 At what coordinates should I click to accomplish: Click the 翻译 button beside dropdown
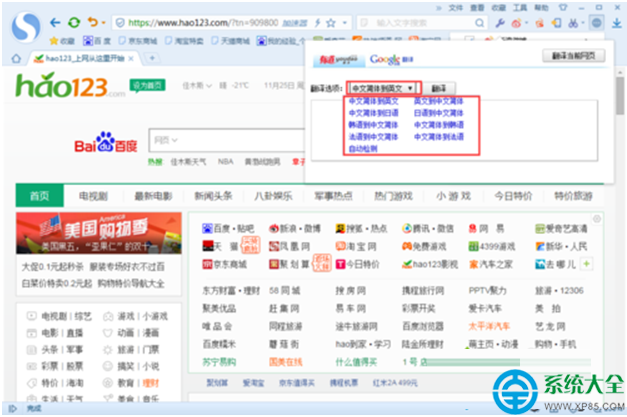[439, 88]
